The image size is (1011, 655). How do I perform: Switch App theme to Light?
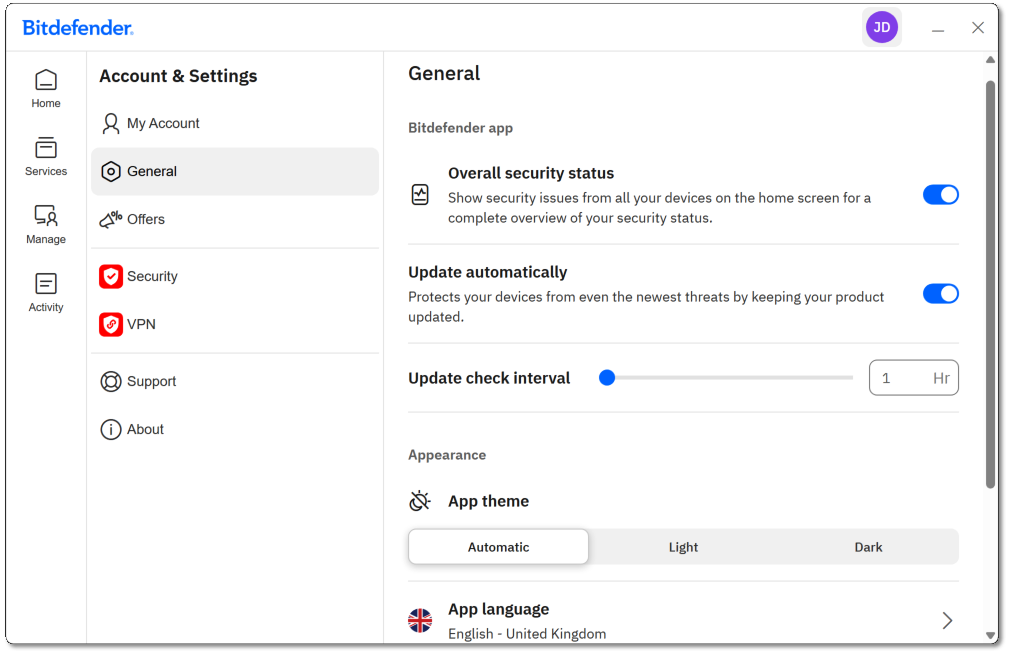click(x=683, y=547)
